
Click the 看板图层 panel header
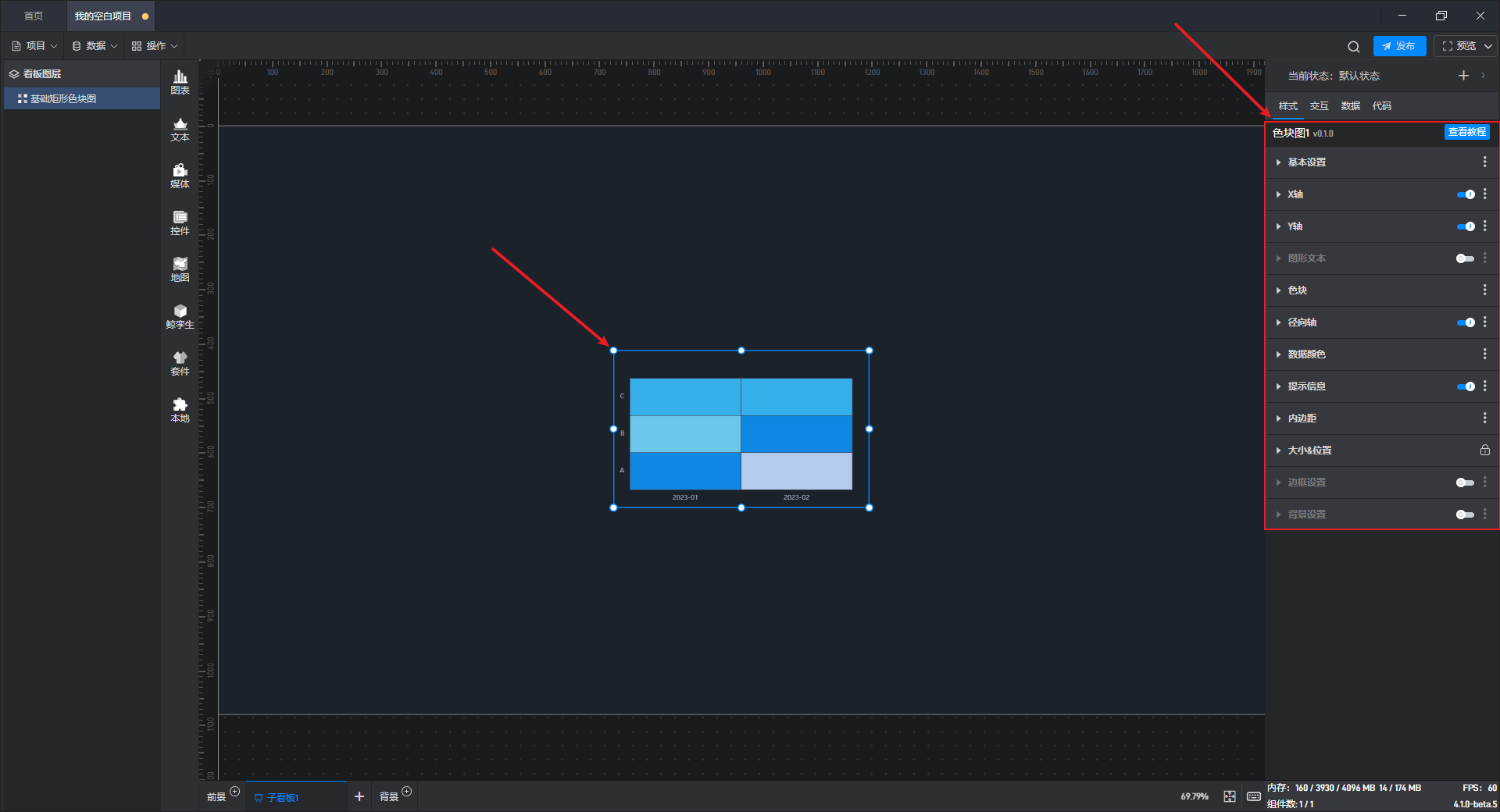coord(82,74)
